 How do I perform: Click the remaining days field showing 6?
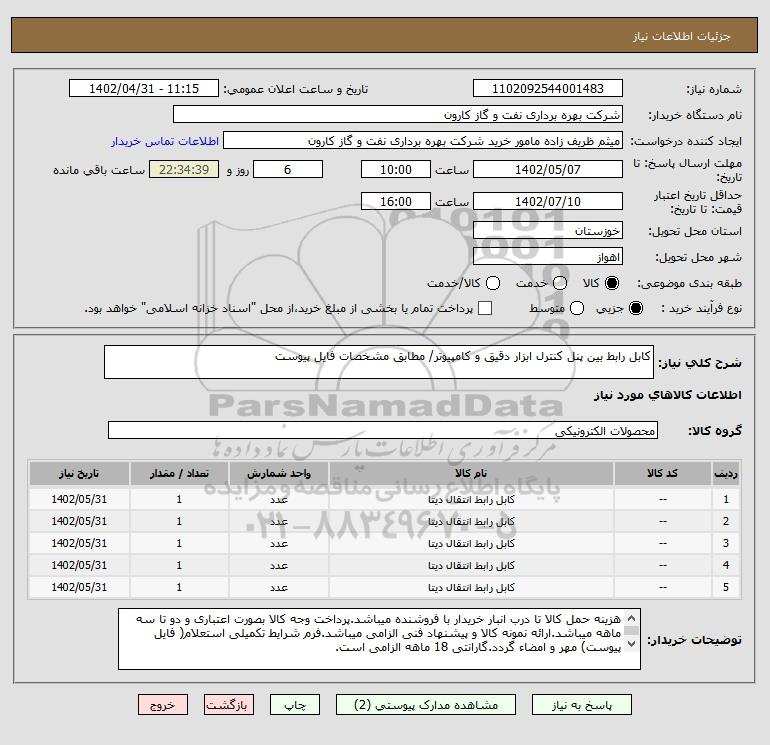(x=288, y=169)
